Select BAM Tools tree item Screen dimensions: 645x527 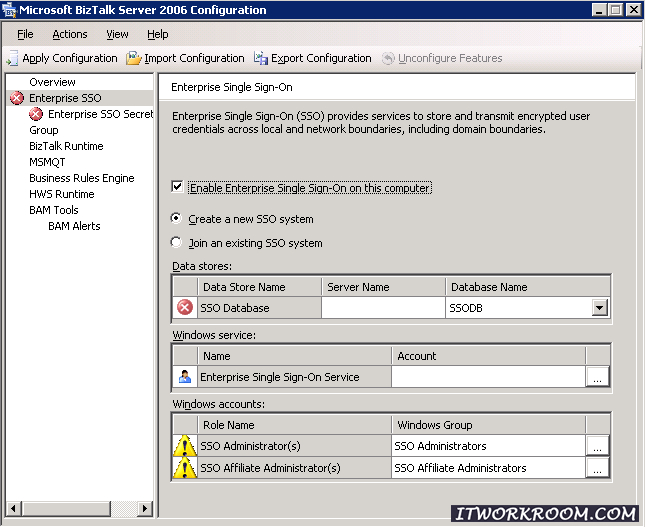pos(53,210)
